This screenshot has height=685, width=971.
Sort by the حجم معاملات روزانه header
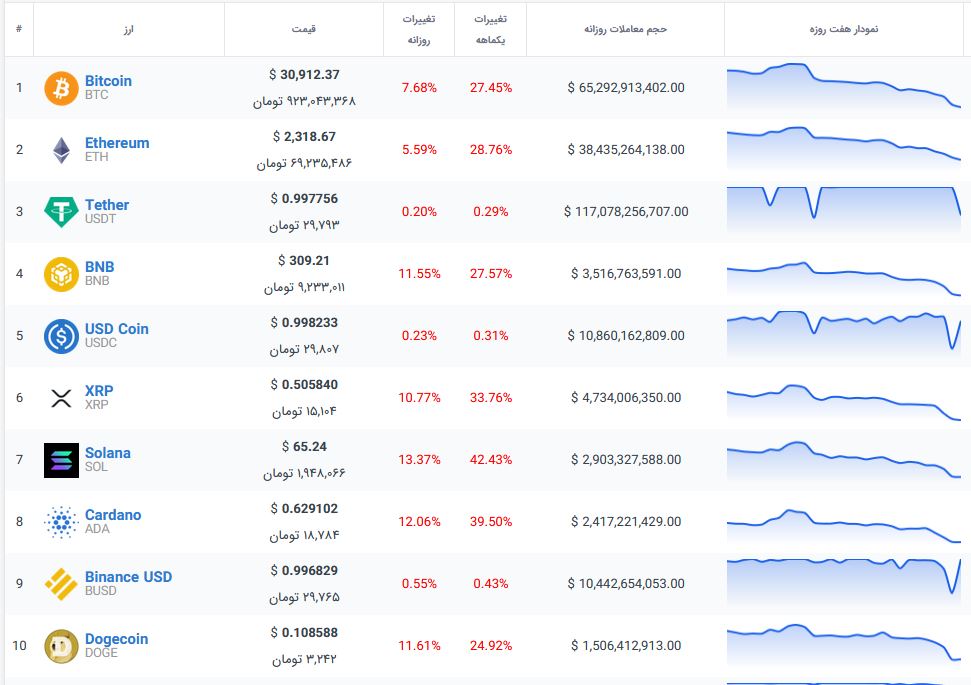[x=625, y=29]
